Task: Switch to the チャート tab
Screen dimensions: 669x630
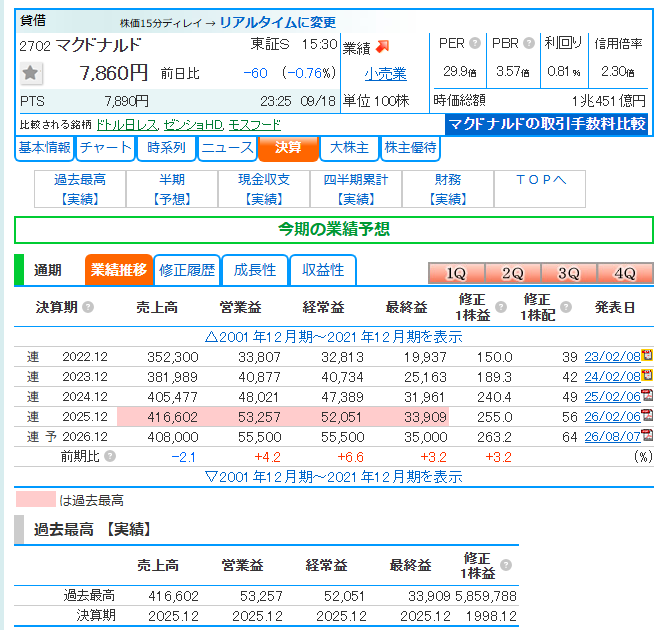Action: tap(105, 148)
